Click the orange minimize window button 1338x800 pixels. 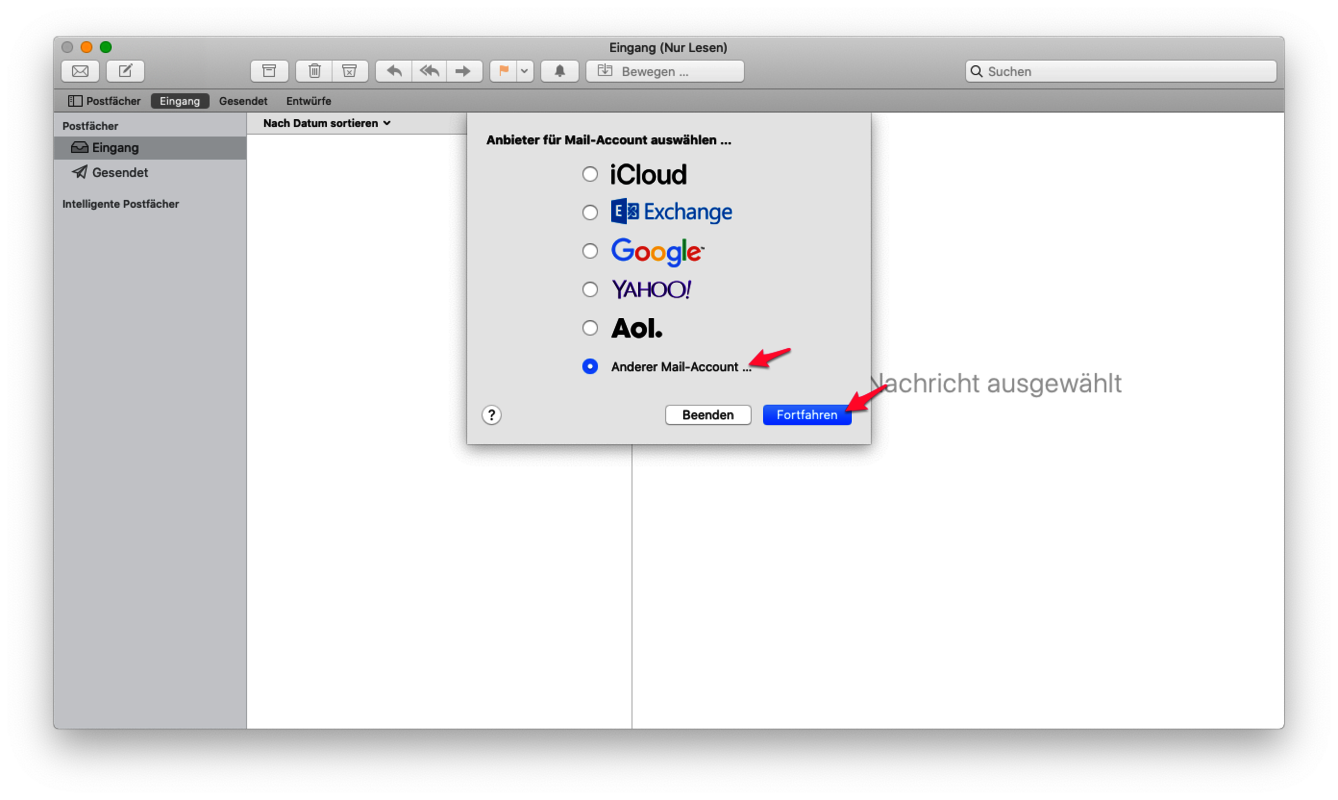point(87,47)
